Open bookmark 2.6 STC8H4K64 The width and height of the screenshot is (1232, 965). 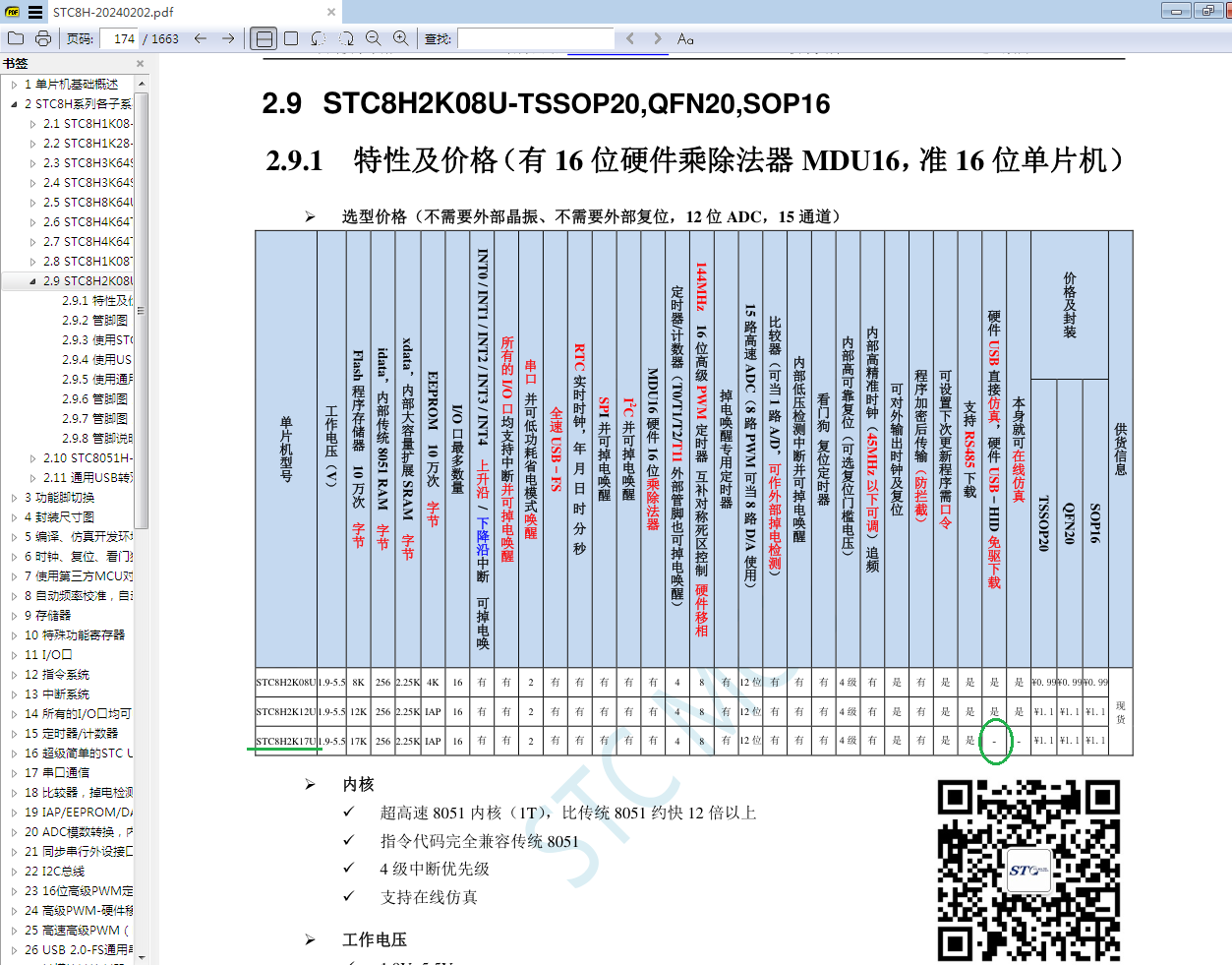(x=88, y=222)
